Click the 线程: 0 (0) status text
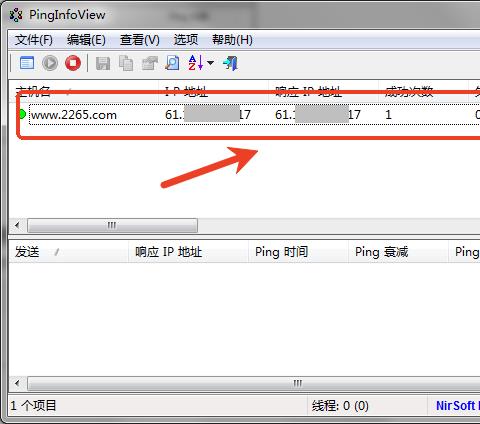Viewport: 480px width, 424px height. (340, 406)
